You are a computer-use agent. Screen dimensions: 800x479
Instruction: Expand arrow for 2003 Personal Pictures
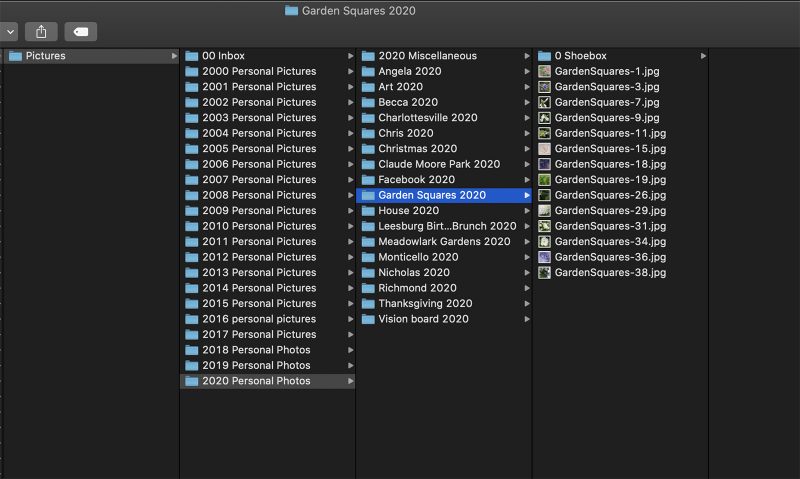[351, 118]
